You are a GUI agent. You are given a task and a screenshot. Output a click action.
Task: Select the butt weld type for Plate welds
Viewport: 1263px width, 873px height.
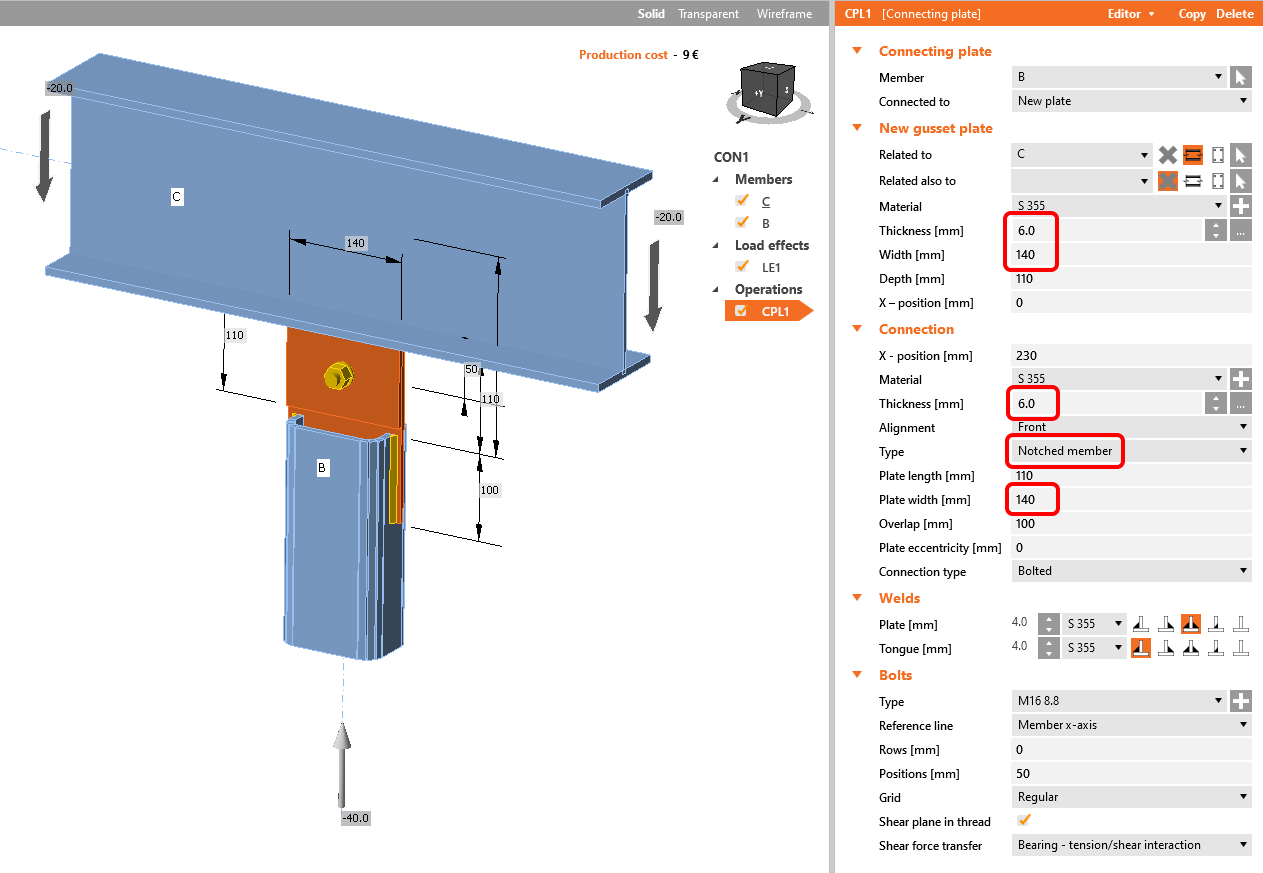1241,622
